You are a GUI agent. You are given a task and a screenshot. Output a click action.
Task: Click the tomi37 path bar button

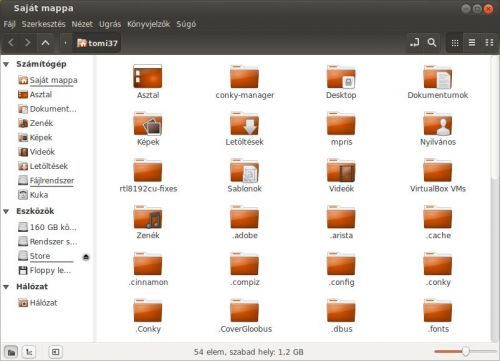tap(97, 43)
